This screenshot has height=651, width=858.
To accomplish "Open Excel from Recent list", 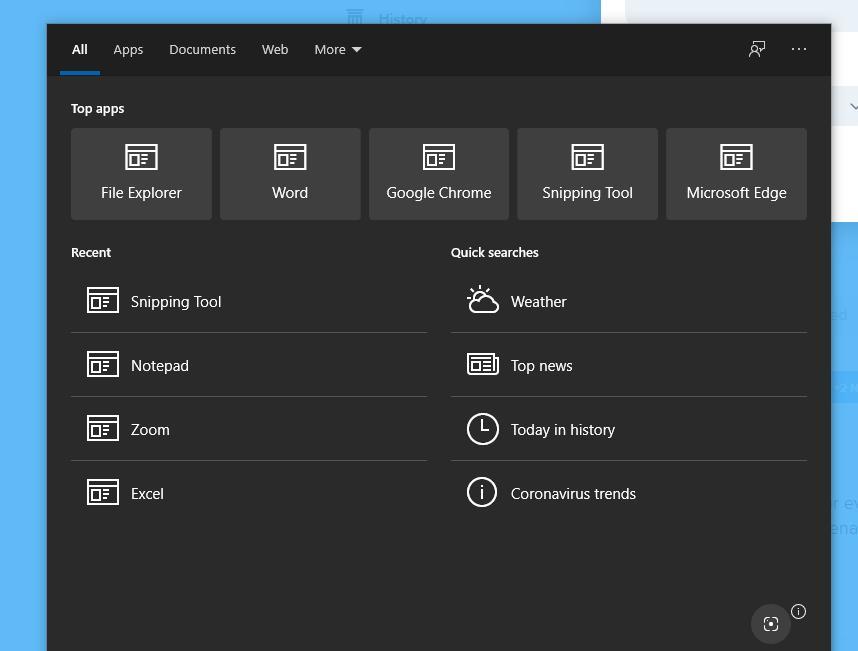I will [x=147, y=493].
